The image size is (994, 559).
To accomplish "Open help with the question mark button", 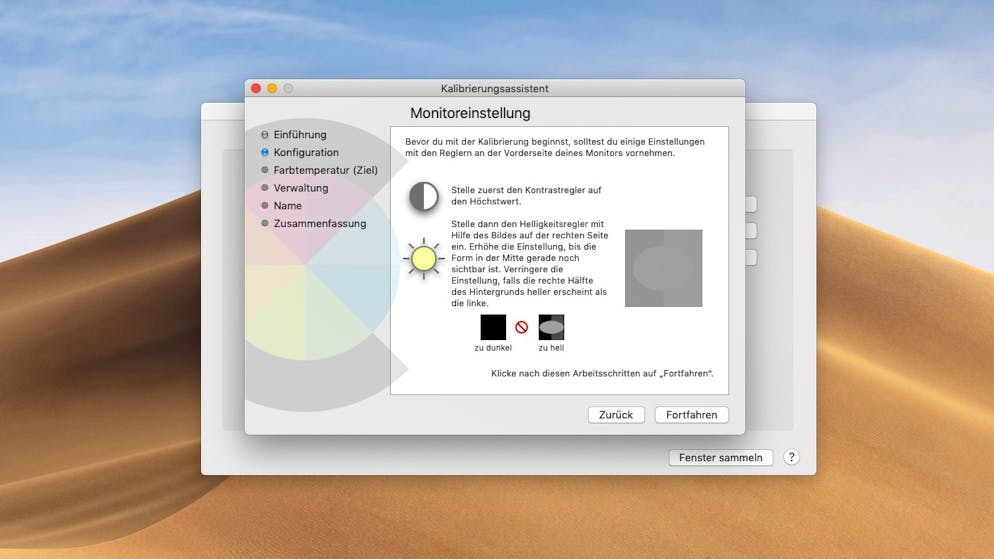I will click(791, 457).
